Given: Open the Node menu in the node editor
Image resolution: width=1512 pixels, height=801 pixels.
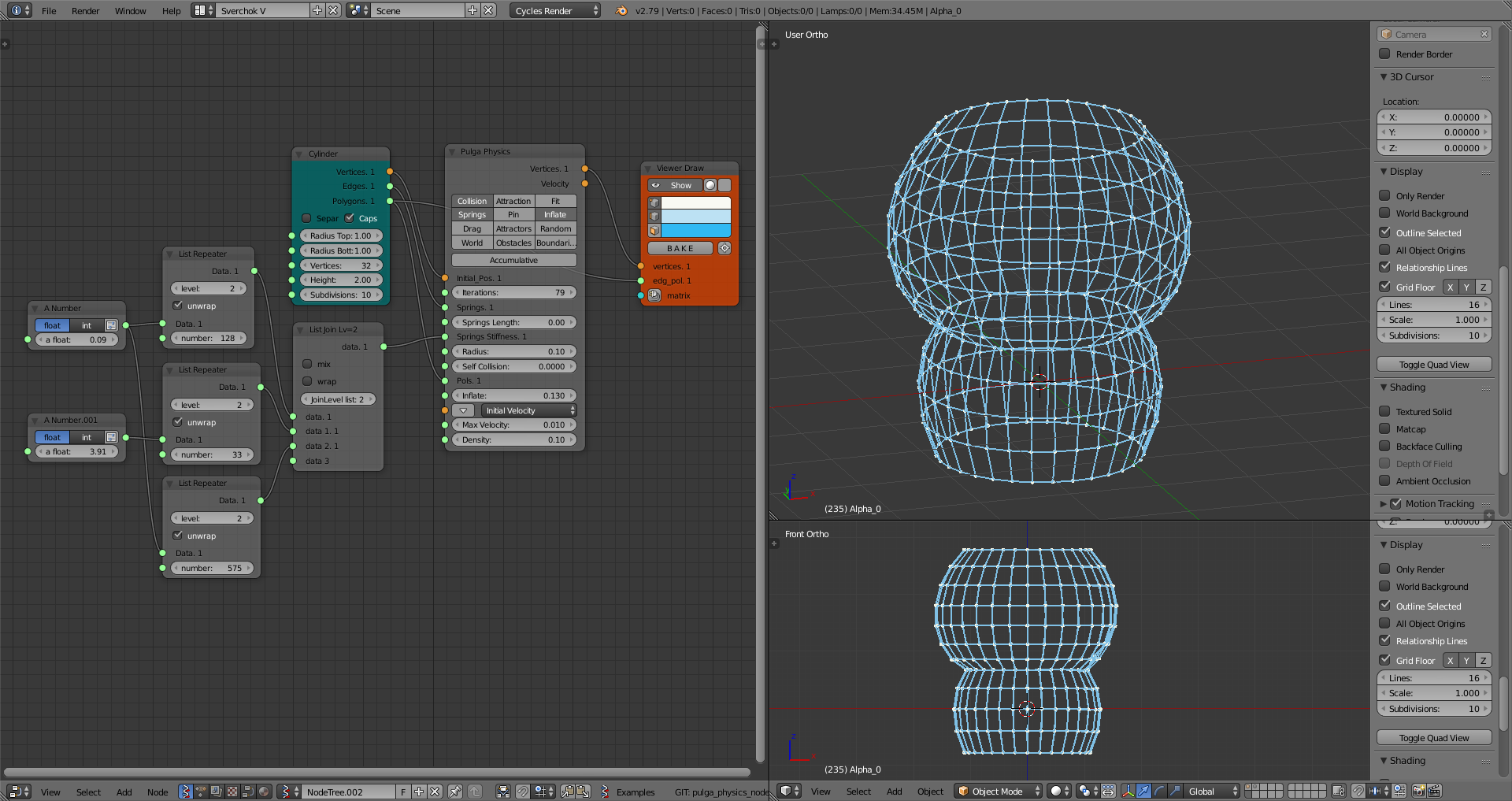Looking at the screenshot, I should point(157,792).
